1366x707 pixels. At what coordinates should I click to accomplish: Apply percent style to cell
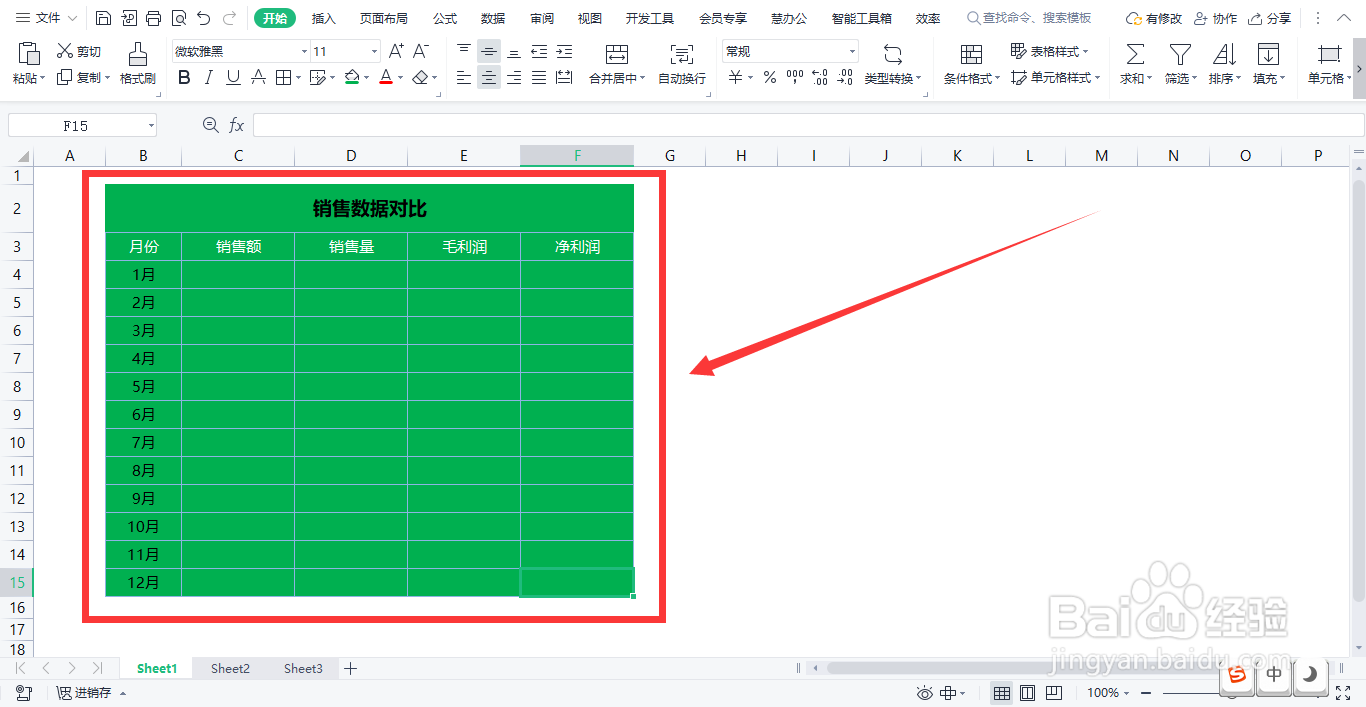coord(769,77)
